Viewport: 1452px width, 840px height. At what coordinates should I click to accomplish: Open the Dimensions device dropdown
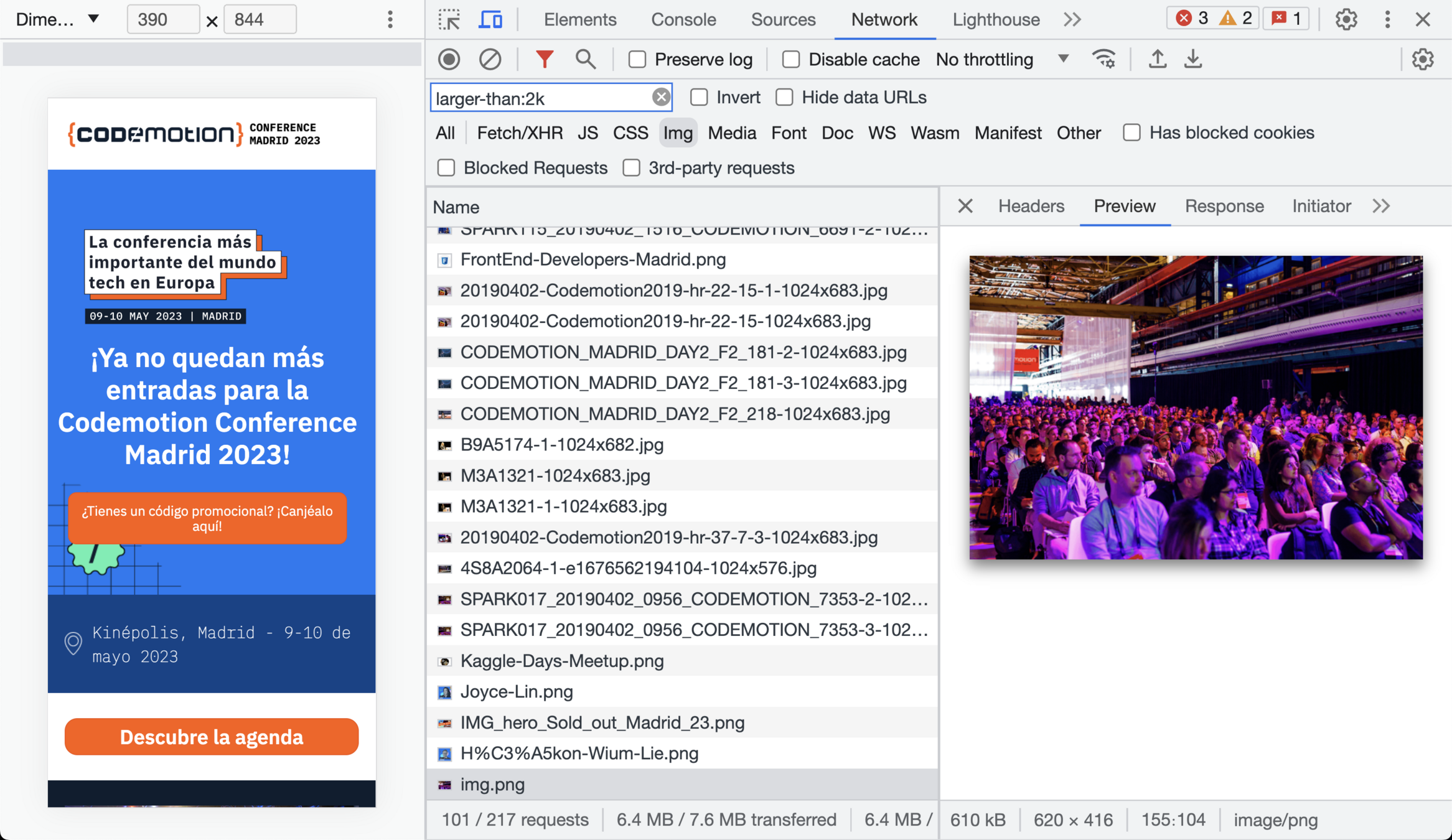coord(57,19)
